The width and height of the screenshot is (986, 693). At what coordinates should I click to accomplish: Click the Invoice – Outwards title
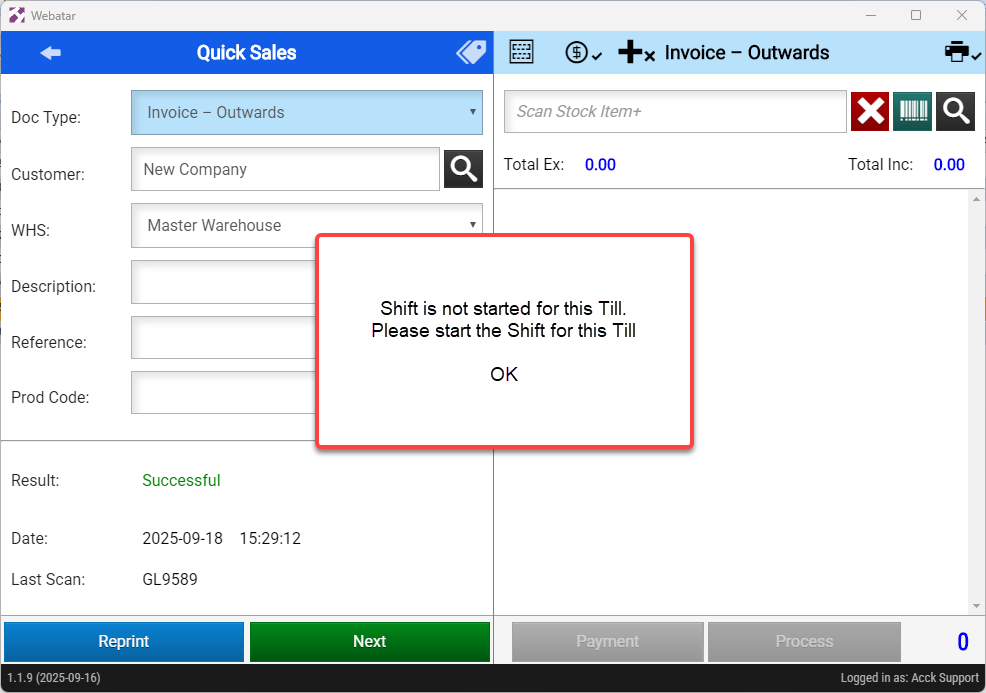[x=747, y=53]
